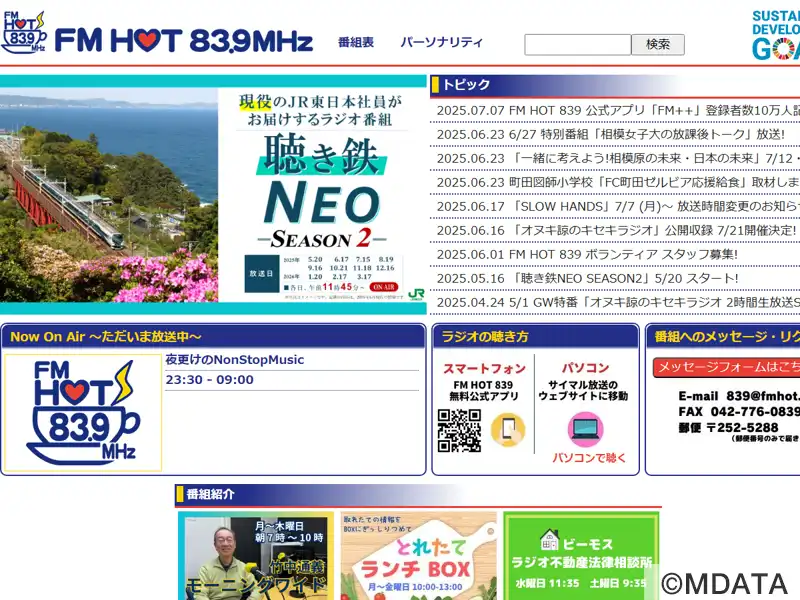Open the 公開収録 7/21開催決定 topic

pos(616,230)
